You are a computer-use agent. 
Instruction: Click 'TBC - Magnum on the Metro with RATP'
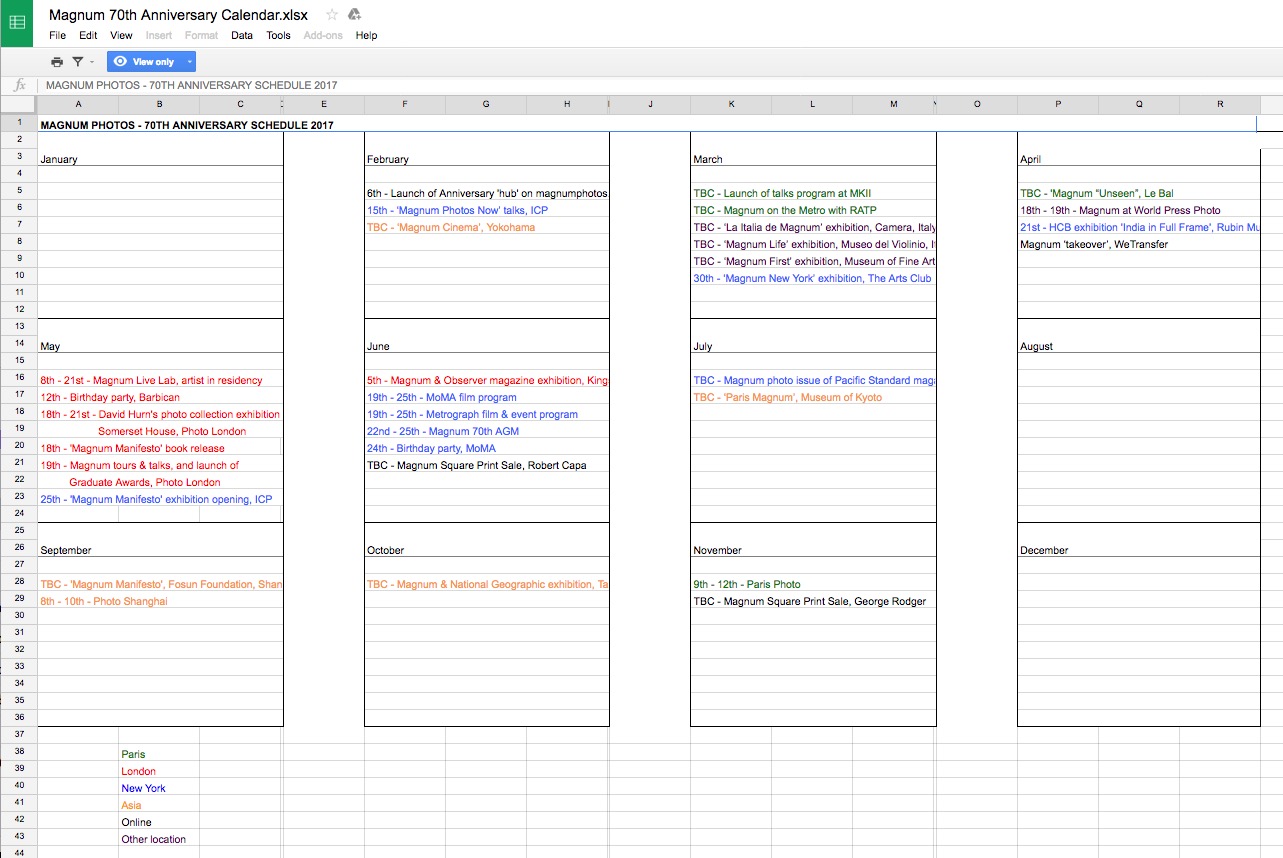[785, 210]
